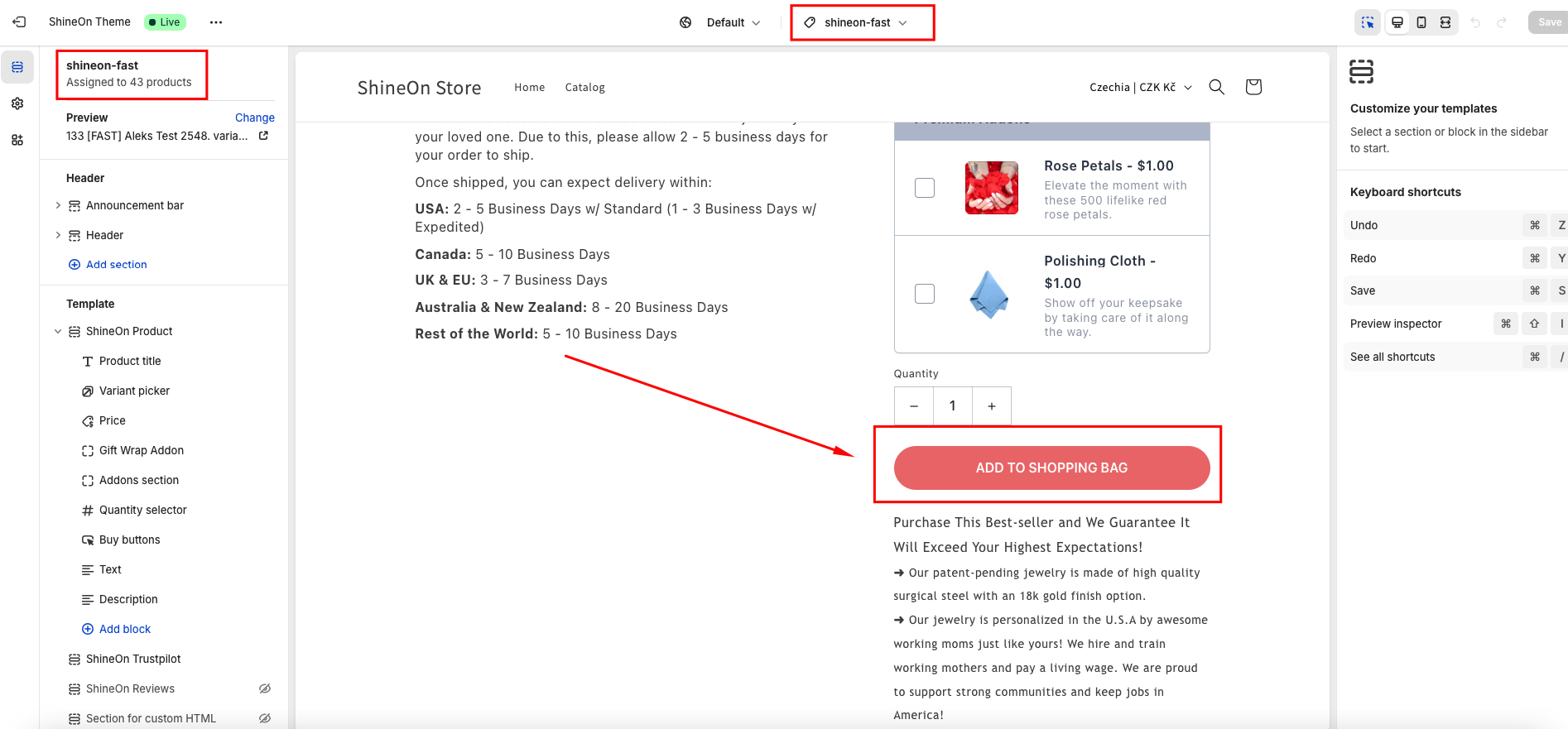The width and height of the screenshot is (1568, 729).
Task: Click the Undo shortcut row
Action: [x=1455, y=225]
